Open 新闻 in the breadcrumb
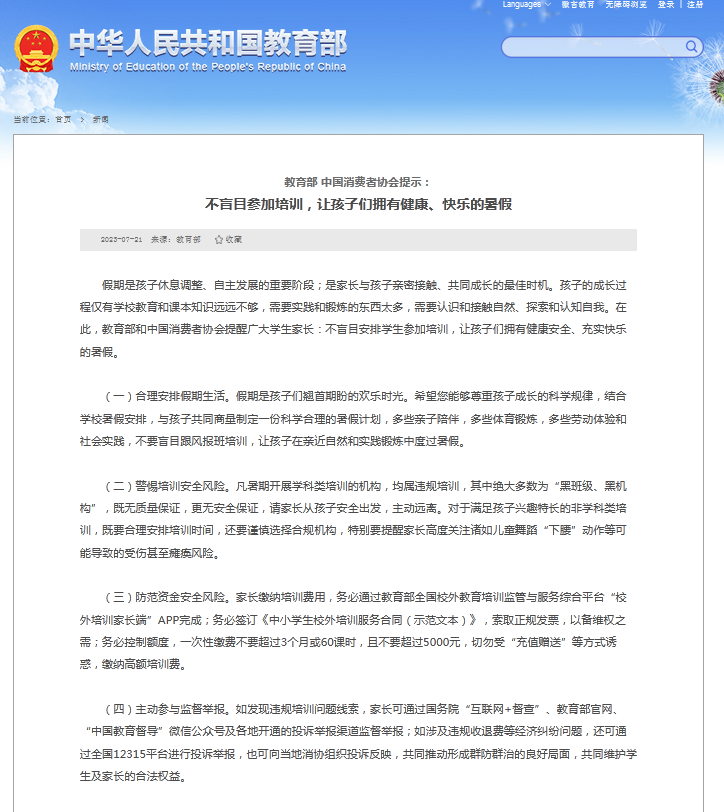The image size is (724, 812). (x=100, y=119)
